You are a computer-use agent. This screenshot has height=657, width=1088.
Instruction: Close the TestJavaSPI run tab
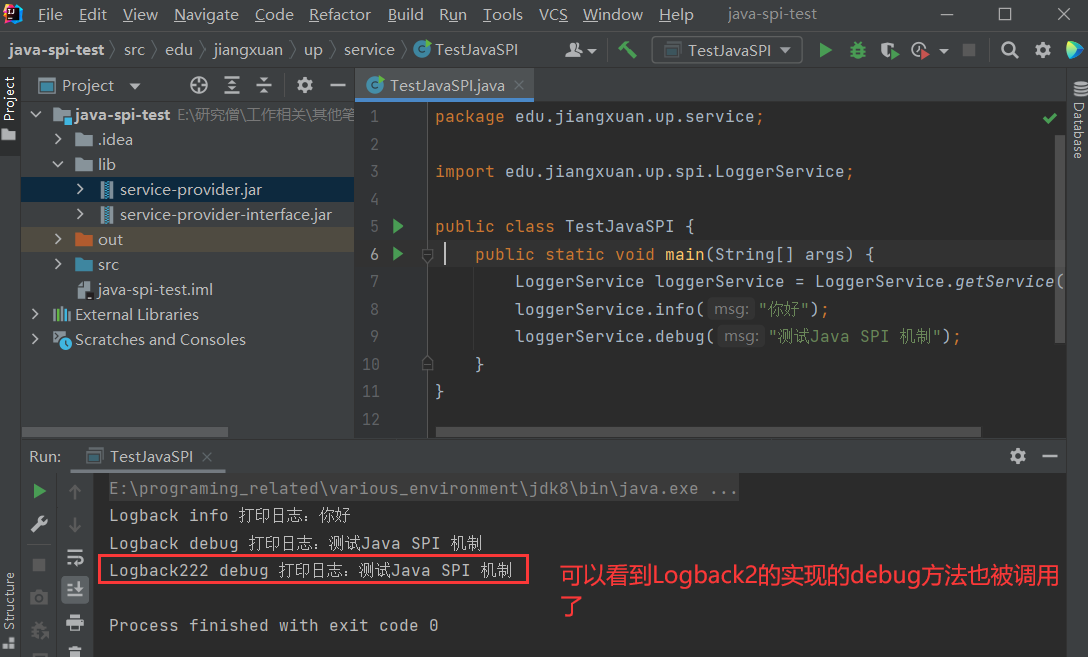207,457
